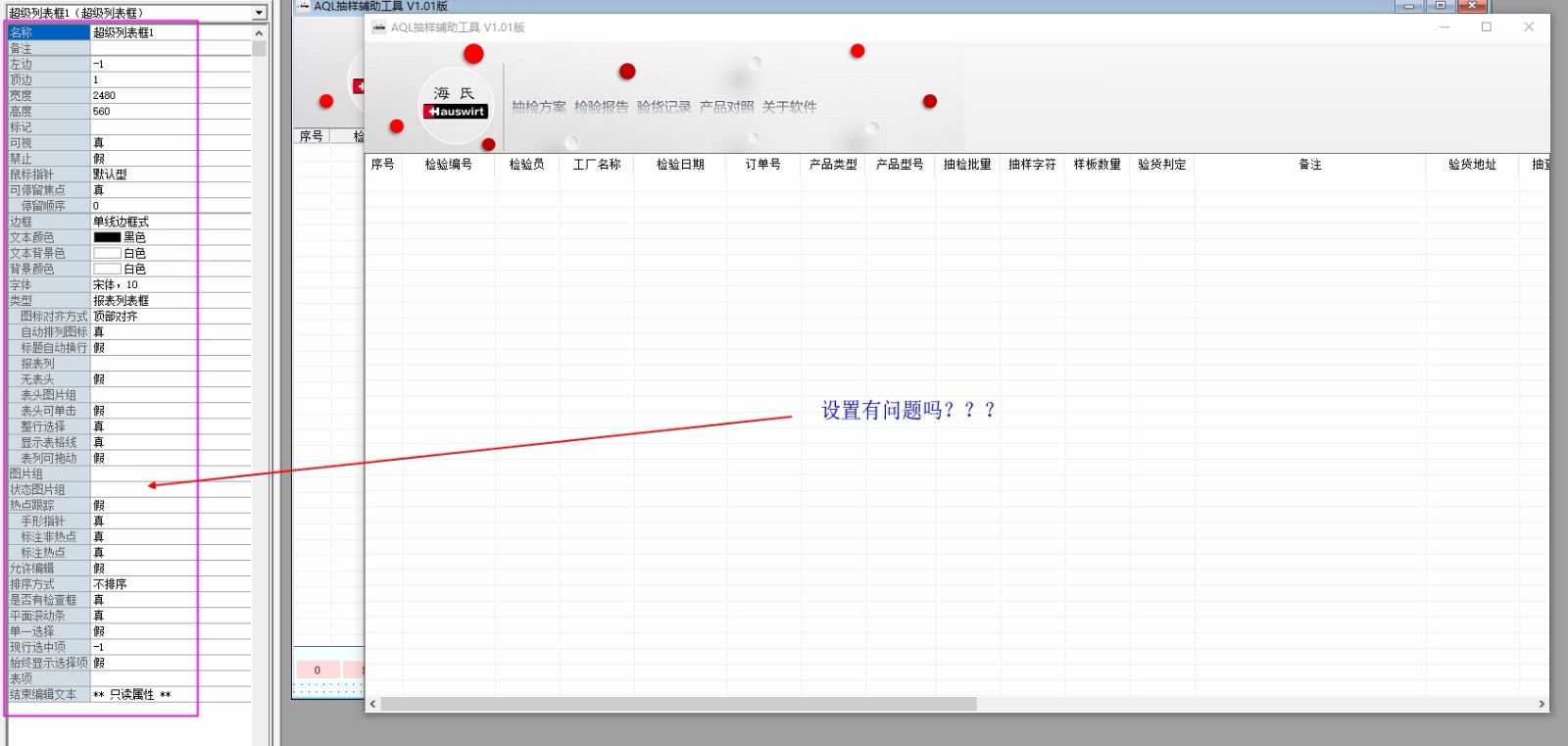This screenshot has height=746, width=1568.
Task: Pick the 背景颜色 white swatch
Action: coord(107,269)
